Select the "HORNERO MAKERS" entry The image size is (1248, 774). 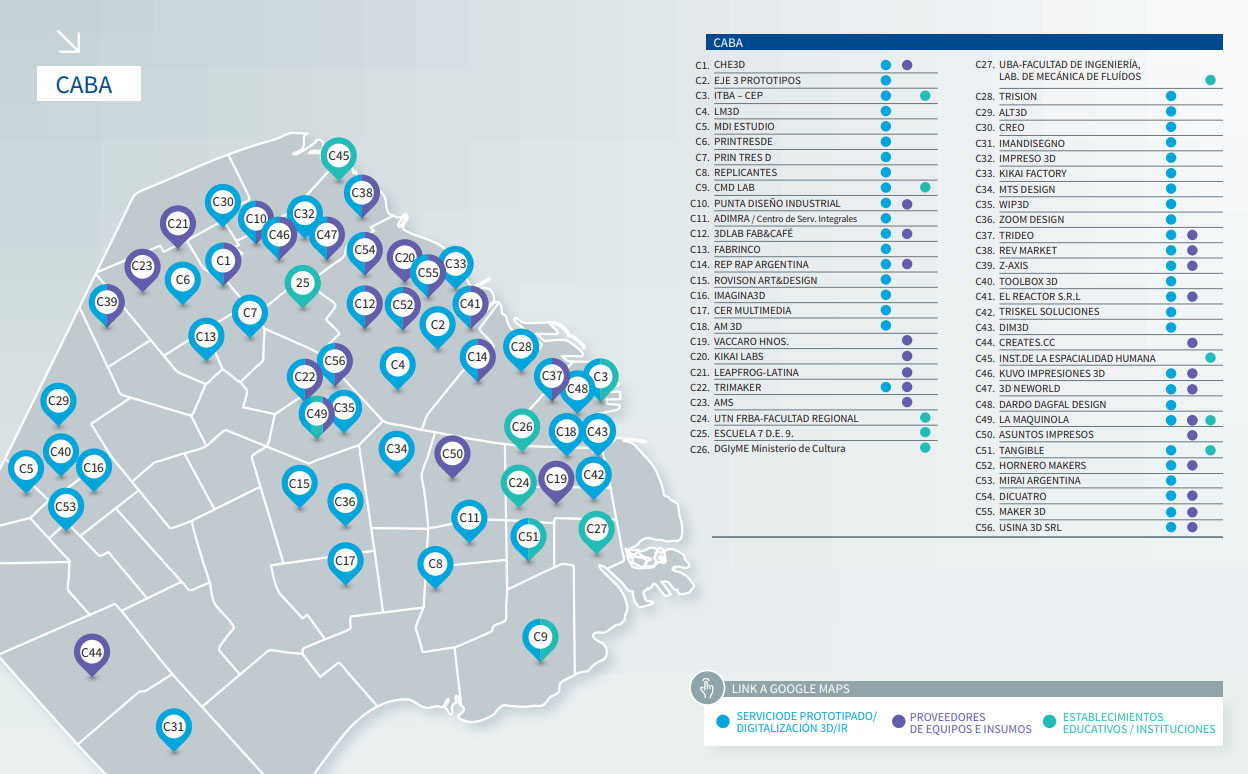pos(1042,465)
